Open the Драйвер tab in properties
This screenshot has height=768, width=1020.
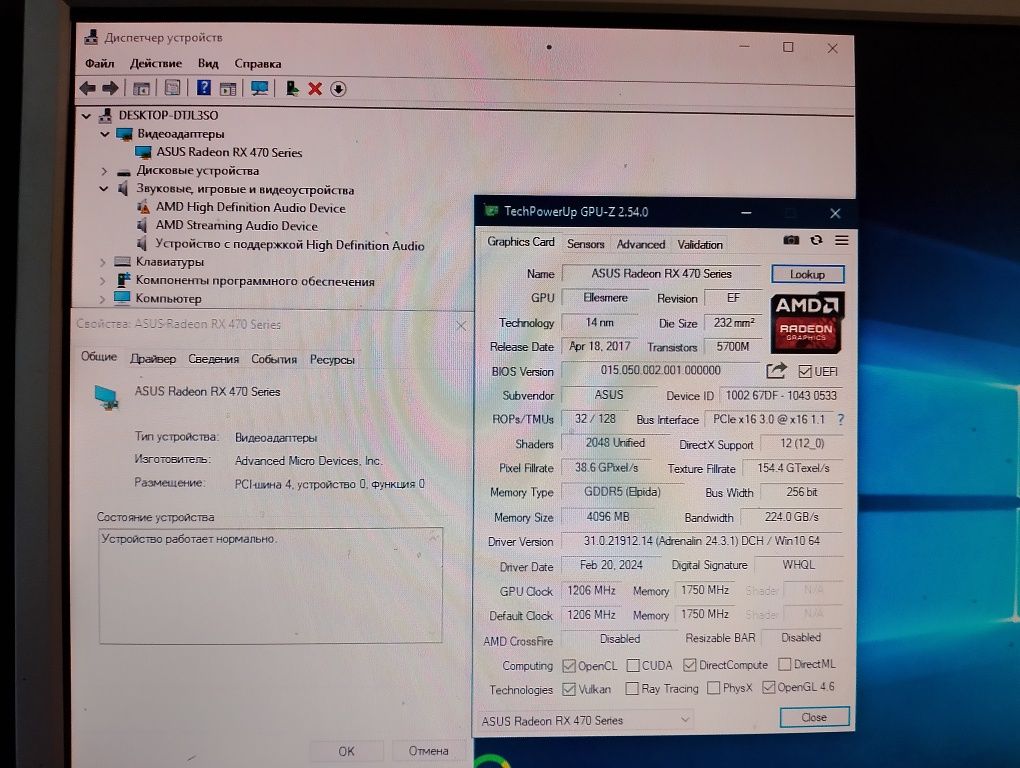tap(153, 359)
